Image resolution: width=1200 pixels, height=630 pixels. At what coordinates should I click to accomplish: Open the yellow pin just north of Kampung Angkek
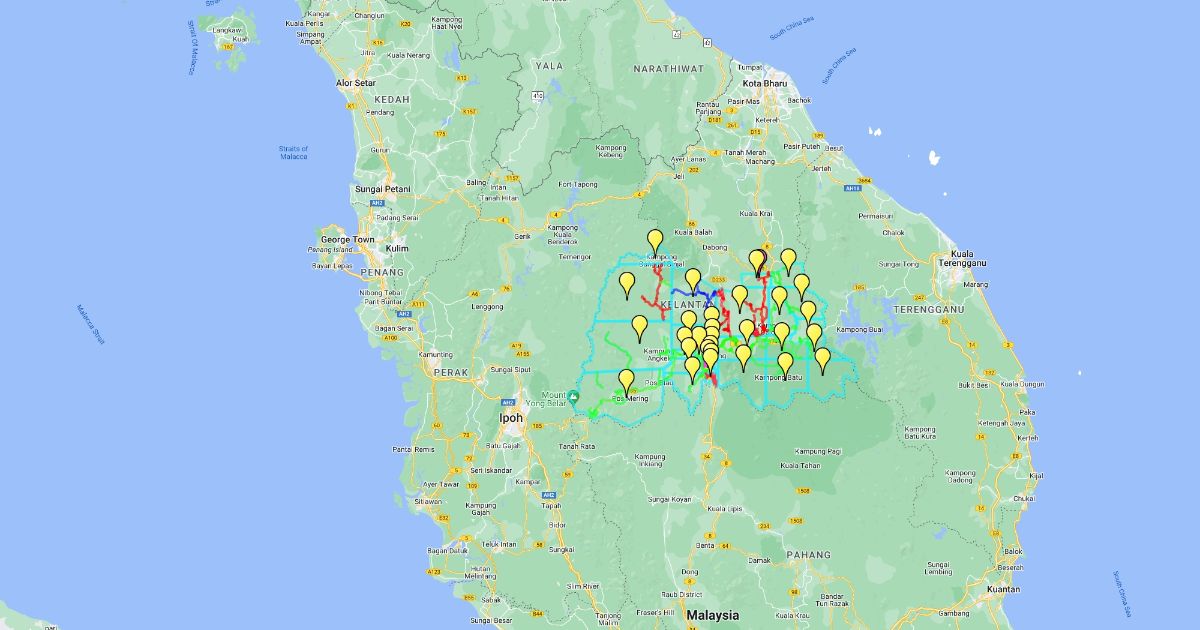[640, 326]
